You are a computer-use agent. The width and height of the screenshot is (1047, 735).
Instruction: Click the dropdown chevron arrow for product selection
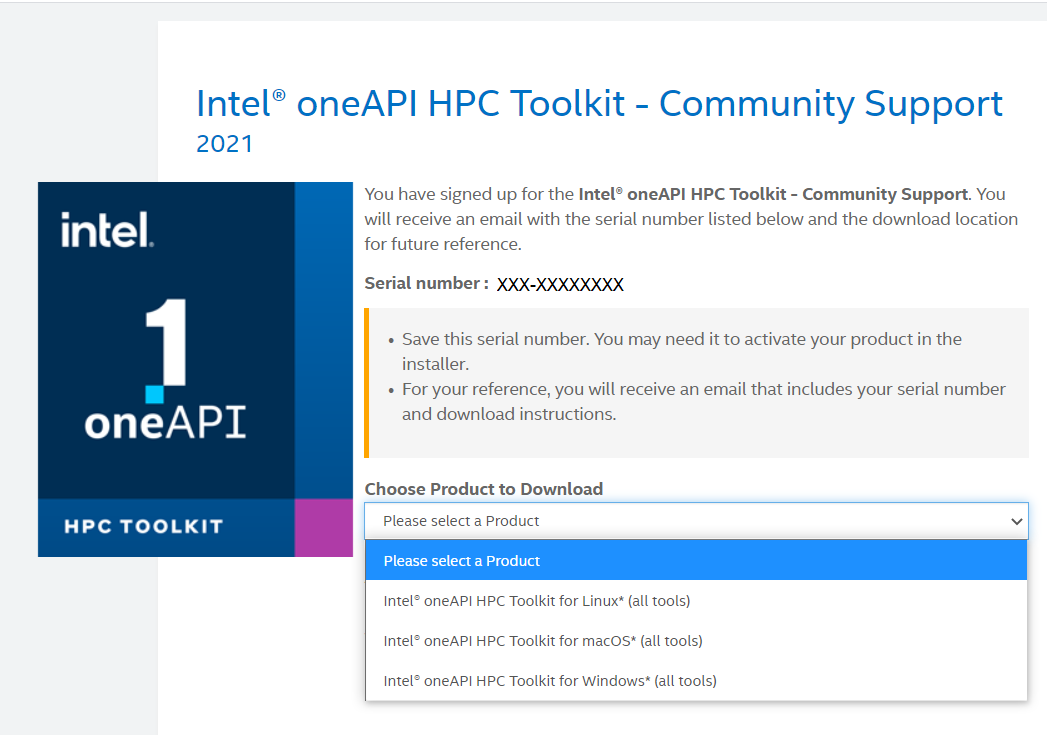[x=1016, y=521]
